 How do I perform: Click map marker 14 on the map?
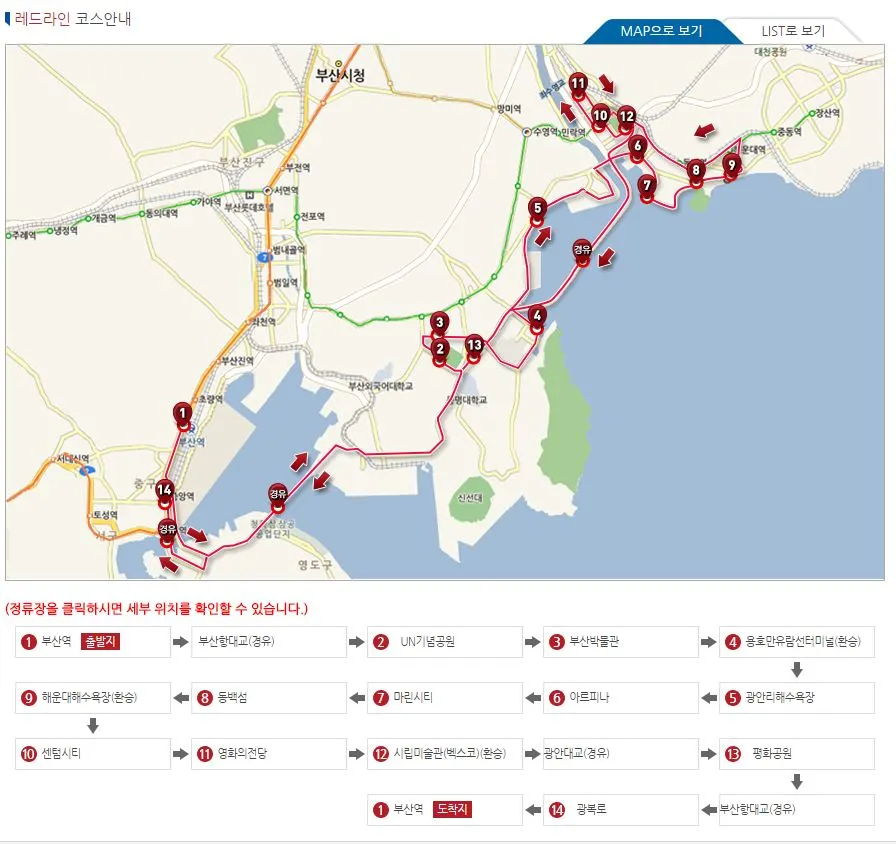pos(165,494)
